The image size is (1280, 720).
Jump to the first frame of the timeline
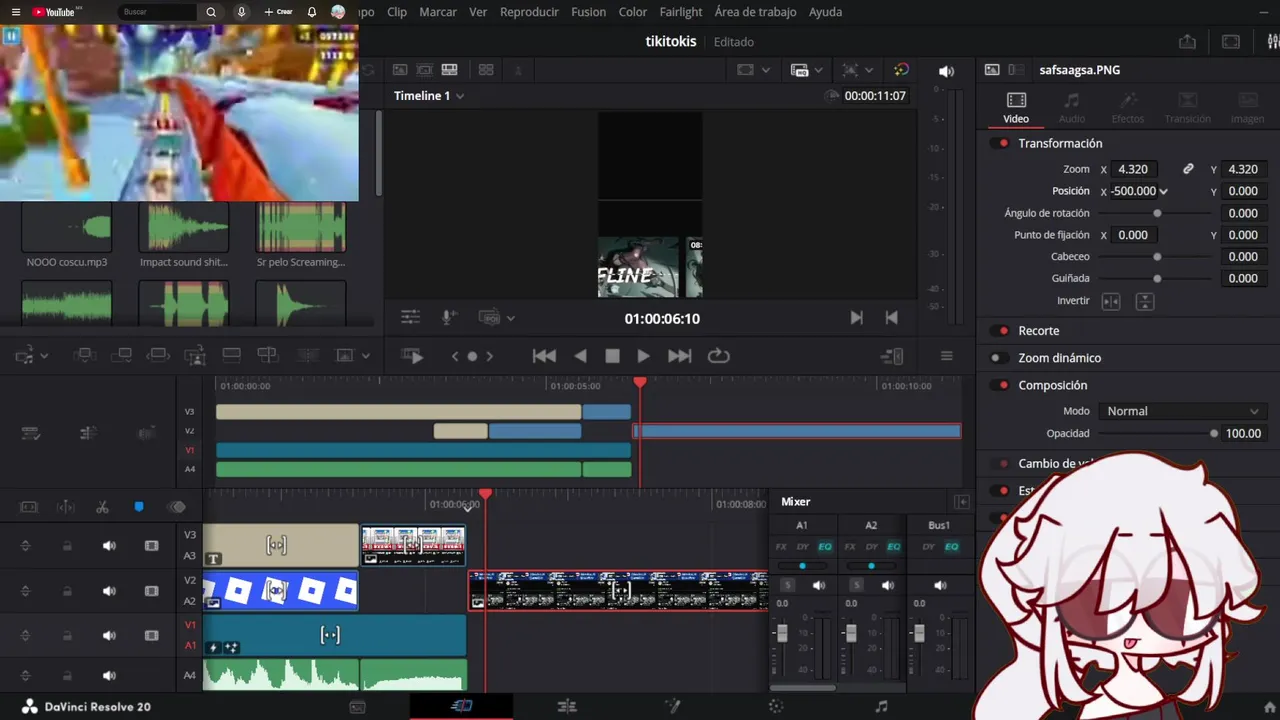[544, 356]
